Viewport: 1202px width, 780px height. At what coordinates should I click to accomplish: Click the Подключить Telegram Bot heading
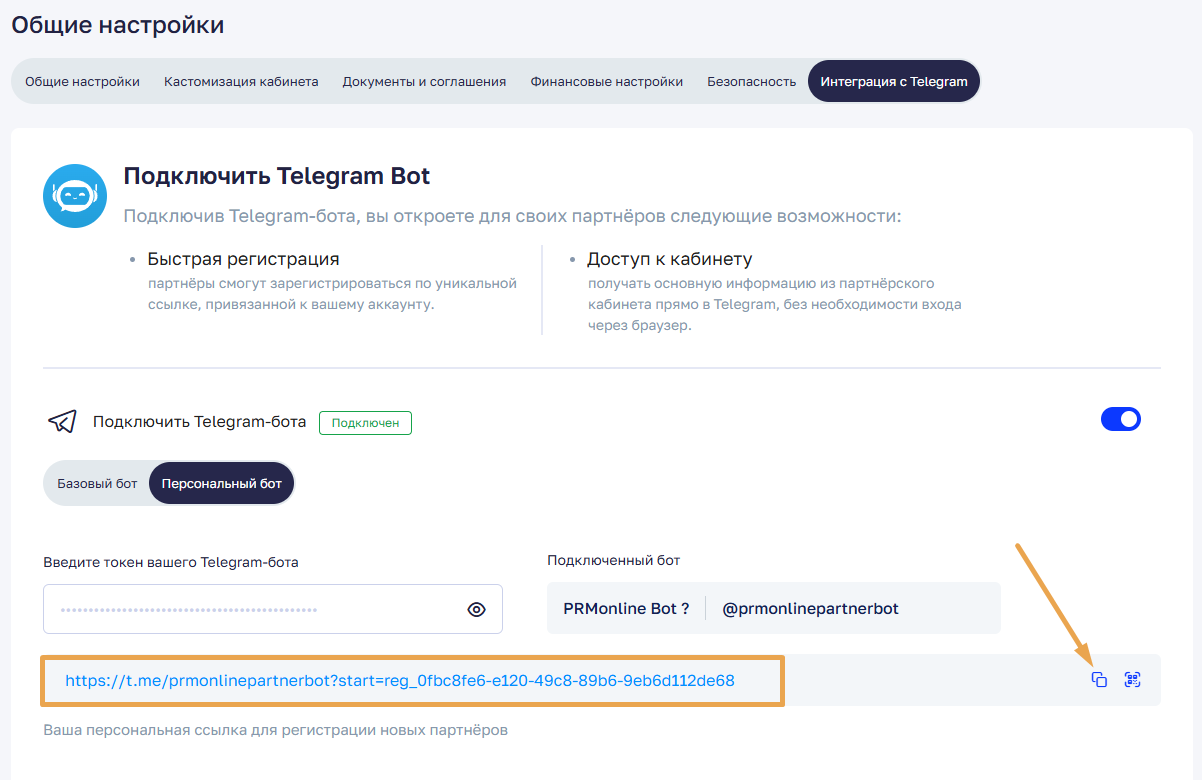pos(276,177)
